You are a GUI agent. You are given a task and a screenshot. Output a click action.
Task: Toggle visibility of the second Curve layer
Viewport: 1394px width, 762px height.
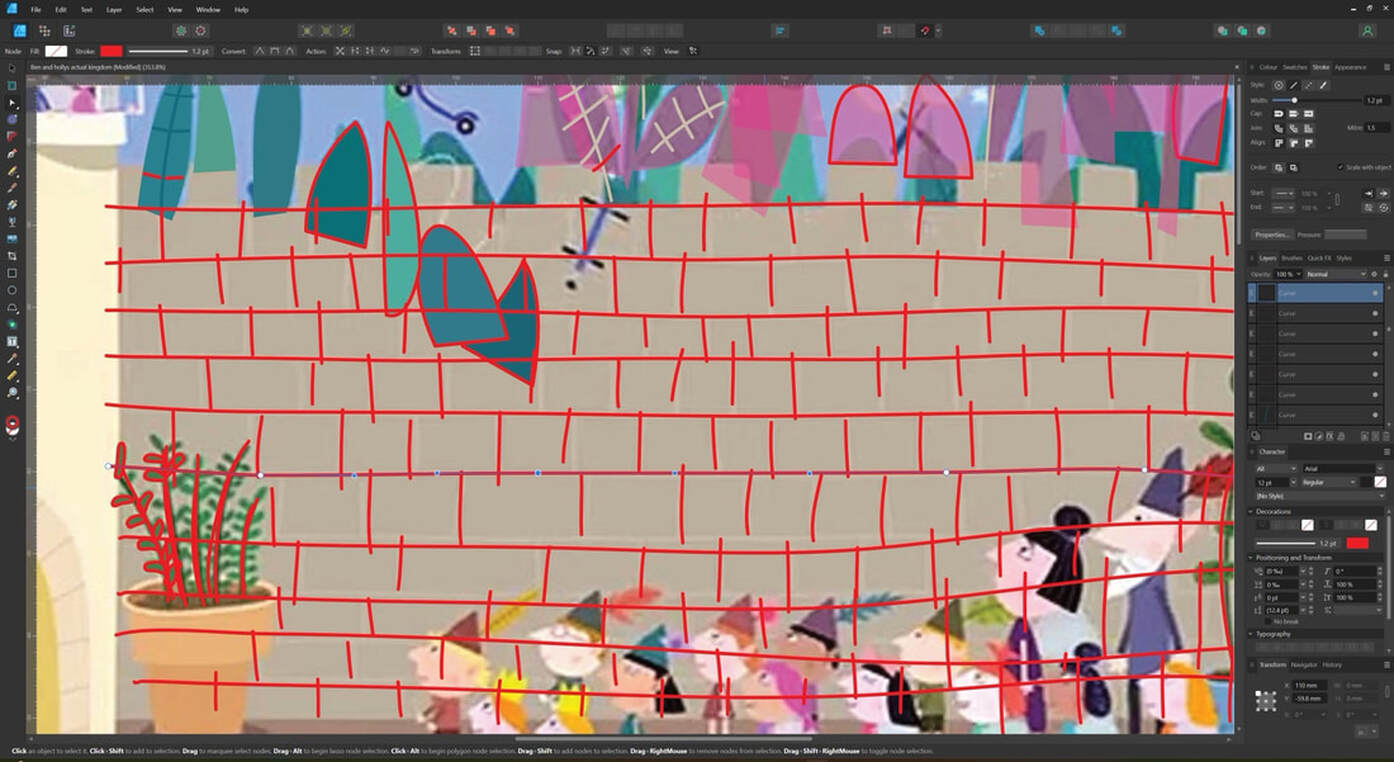click(x=1375, y=313)
